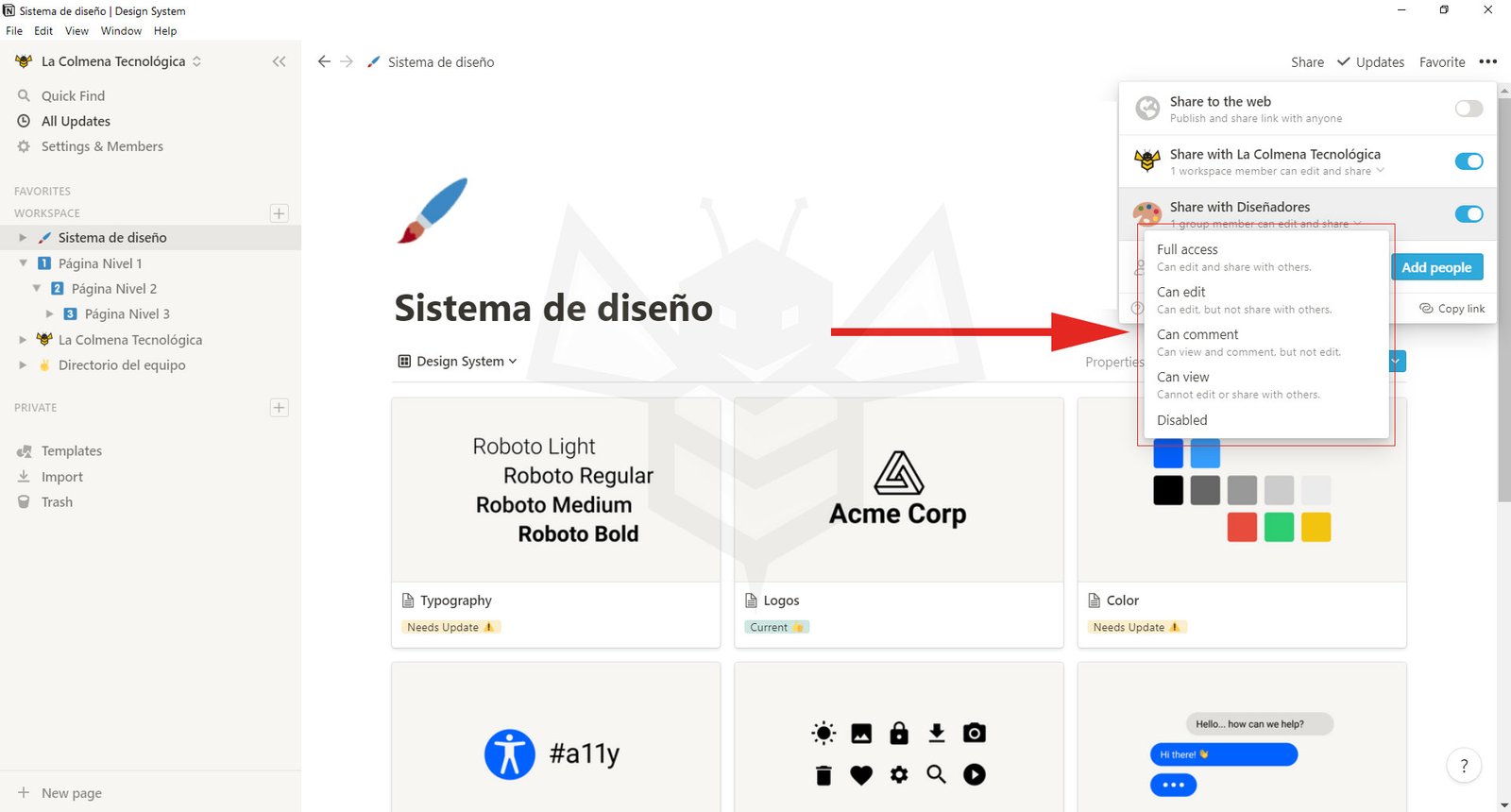Open the three-dot page options menu

coord(1488,61)
